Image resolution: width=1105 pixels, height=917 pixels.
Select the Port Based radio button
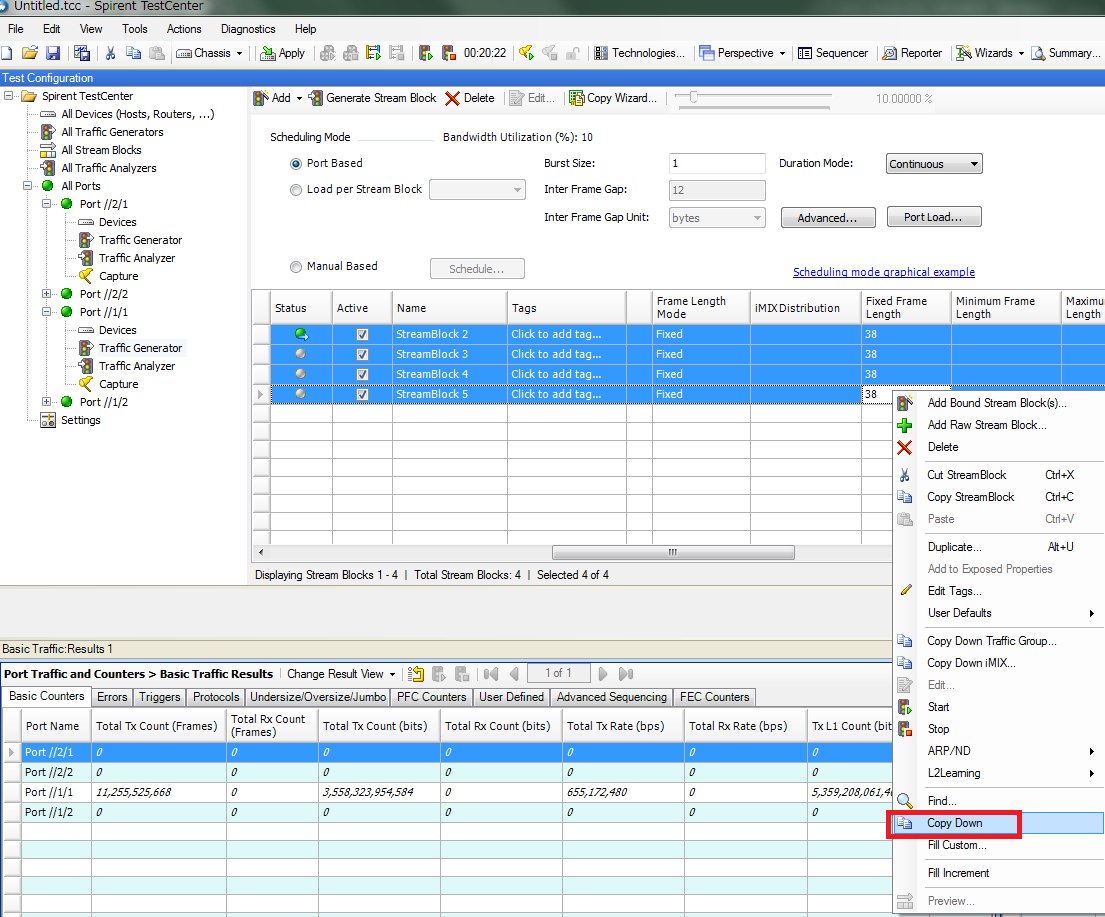296,164
